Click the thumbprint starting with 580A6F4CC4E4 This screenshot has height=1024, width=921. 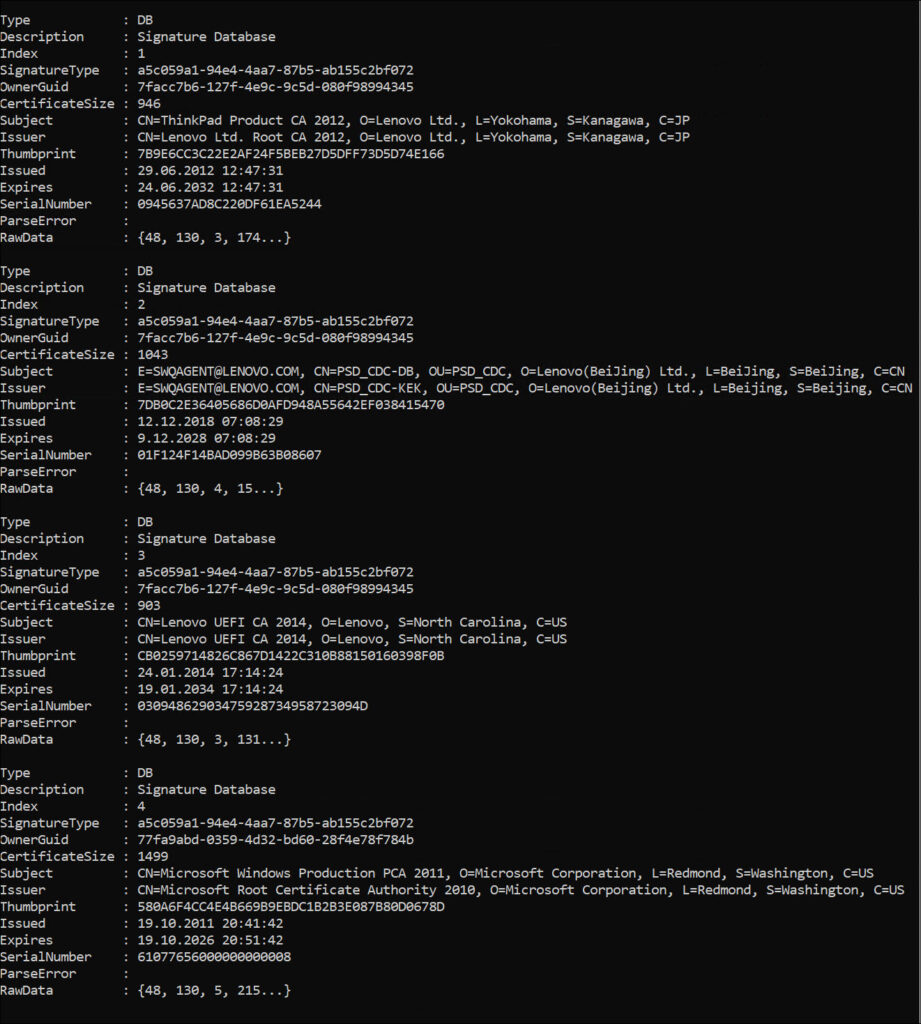[291, 907]
